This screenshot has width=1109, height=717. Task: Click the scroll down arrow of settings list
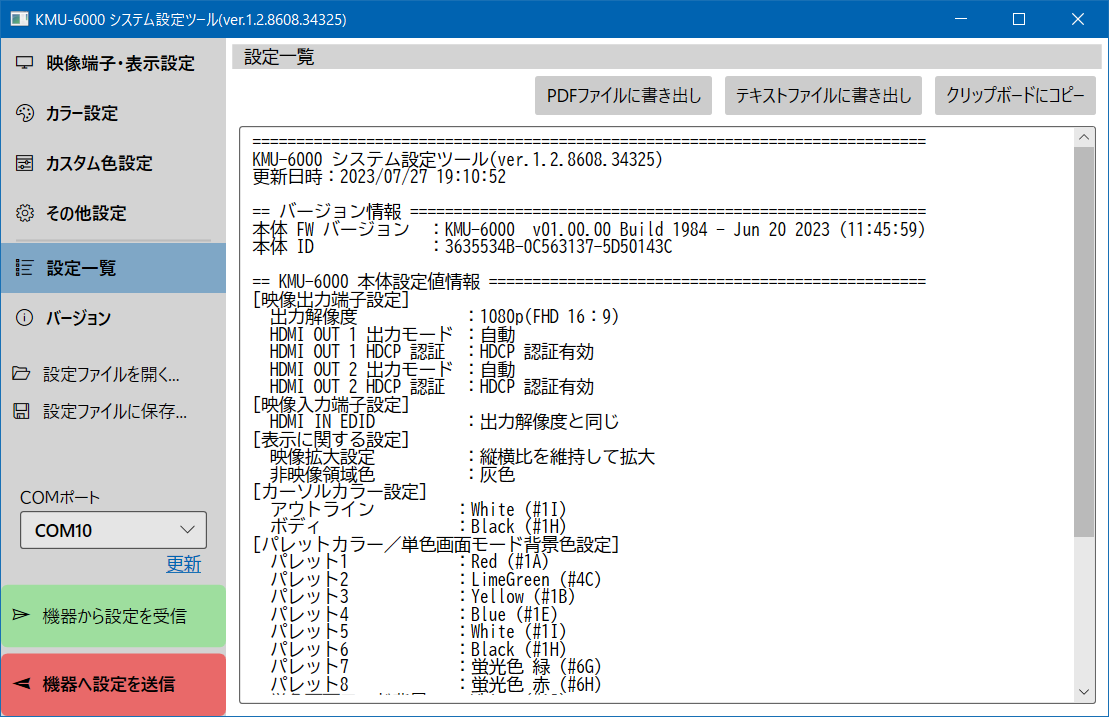pyautogui.click(x=1084, y=691)
